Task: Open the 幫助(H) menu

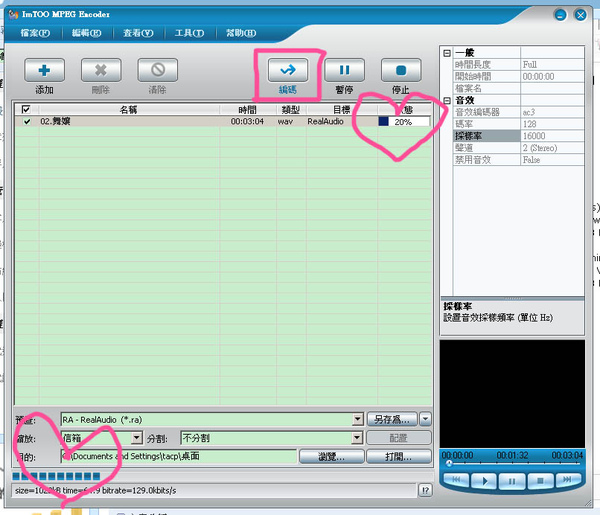Action: 241,33
